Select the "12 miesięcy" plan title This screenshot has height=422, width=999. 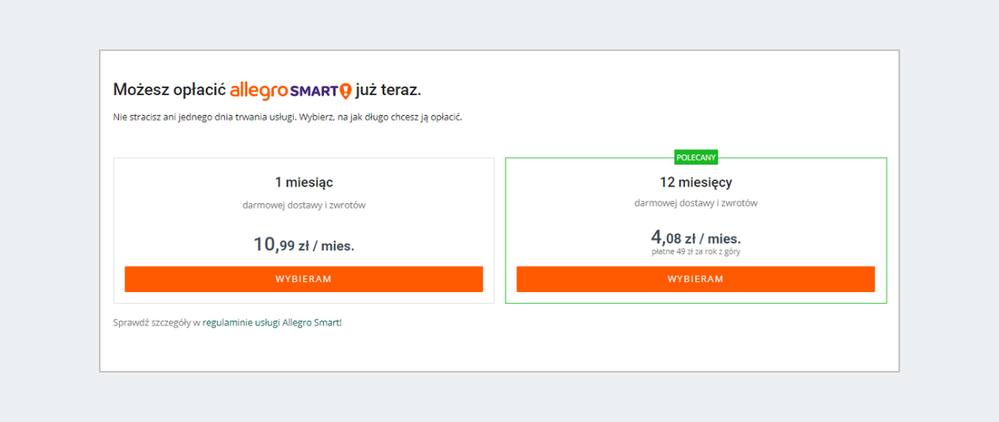[695, 182]
